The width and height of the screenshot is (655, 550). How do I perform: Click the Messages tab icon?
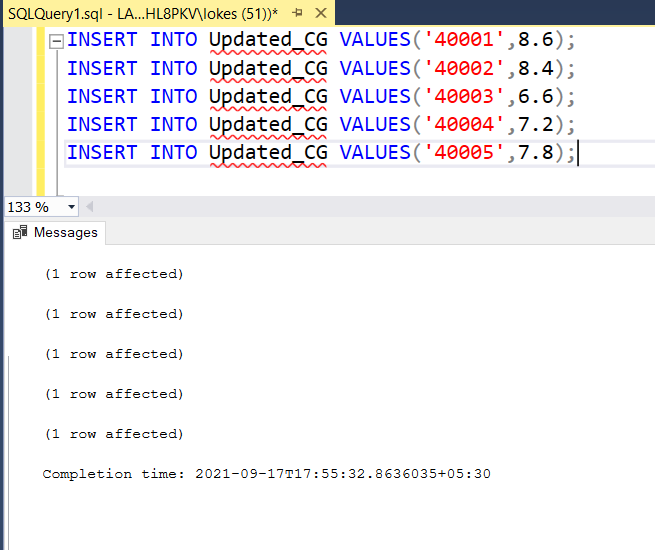click(20, 232)
